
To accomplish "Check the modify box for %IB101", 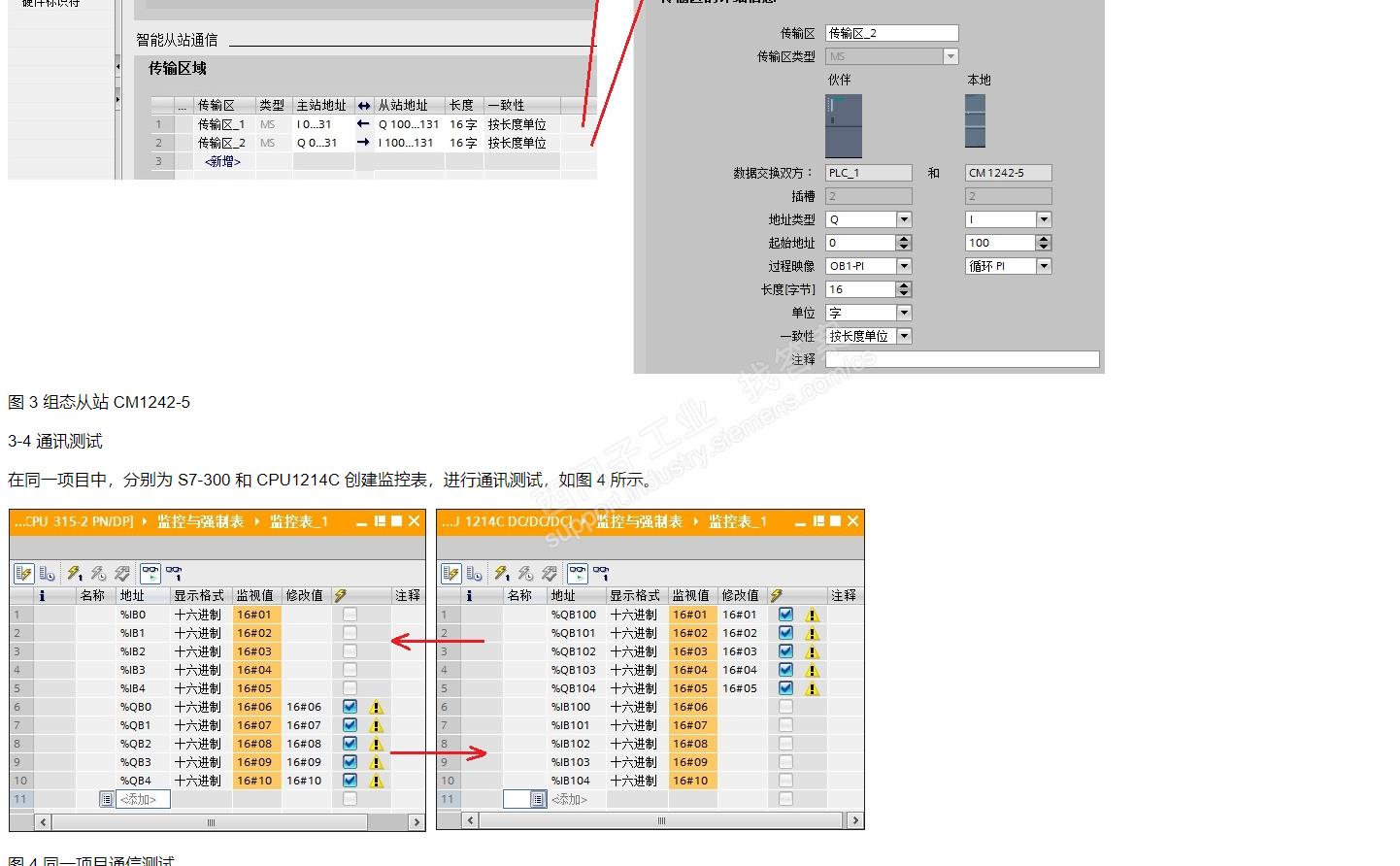I will click(x=785, y=725).
